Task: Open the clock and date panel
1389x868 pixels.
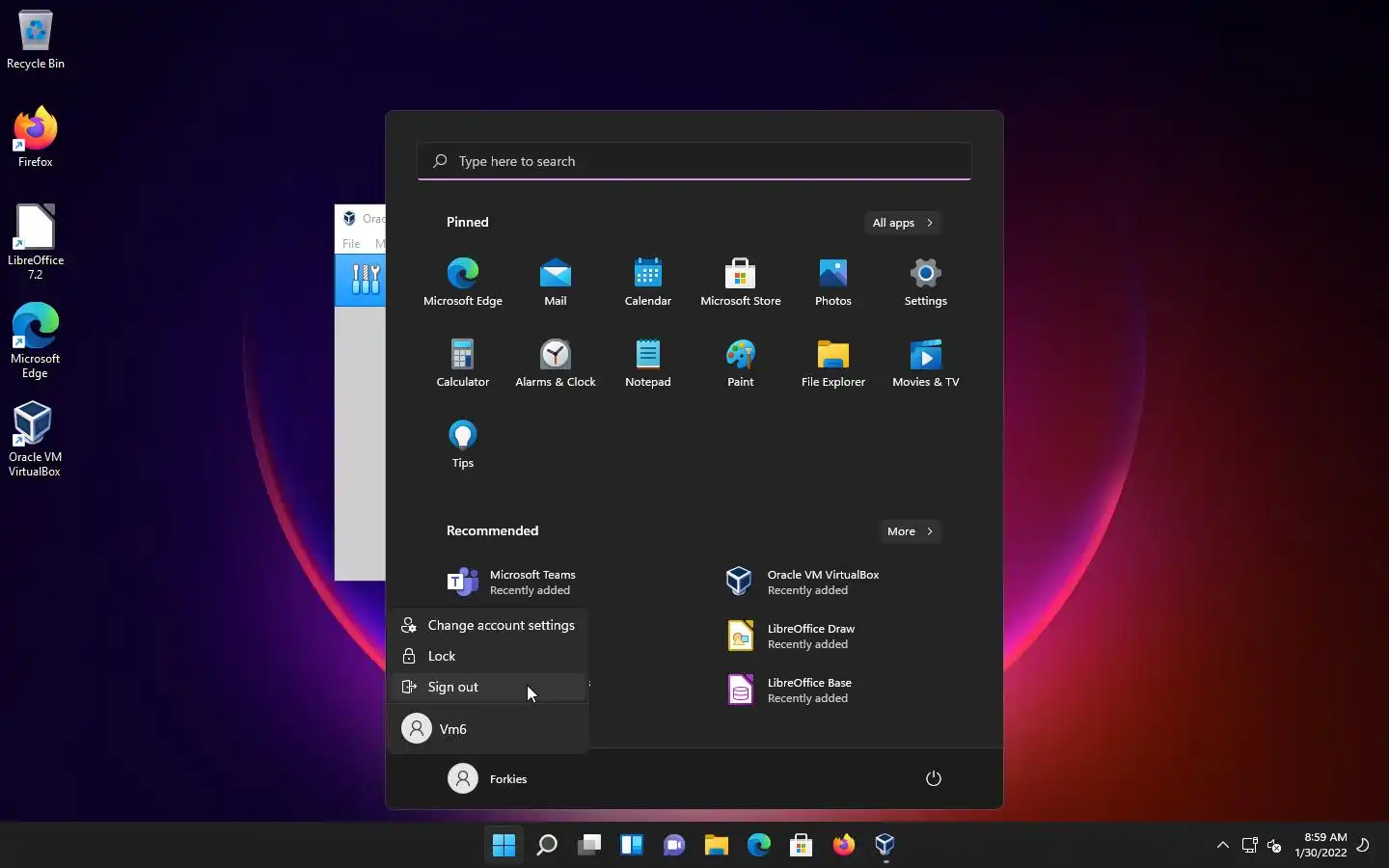Action: (x=1321, y=845)
